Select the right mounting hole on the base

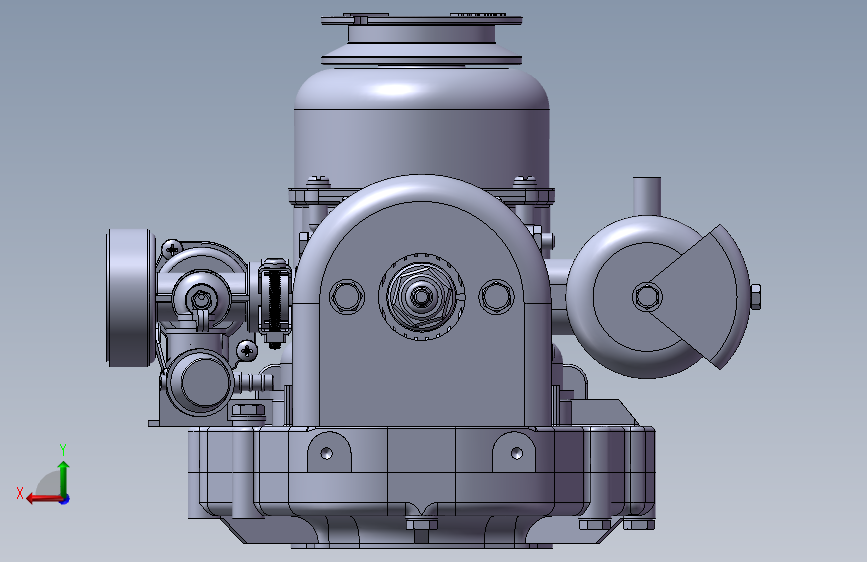point(516,454)
